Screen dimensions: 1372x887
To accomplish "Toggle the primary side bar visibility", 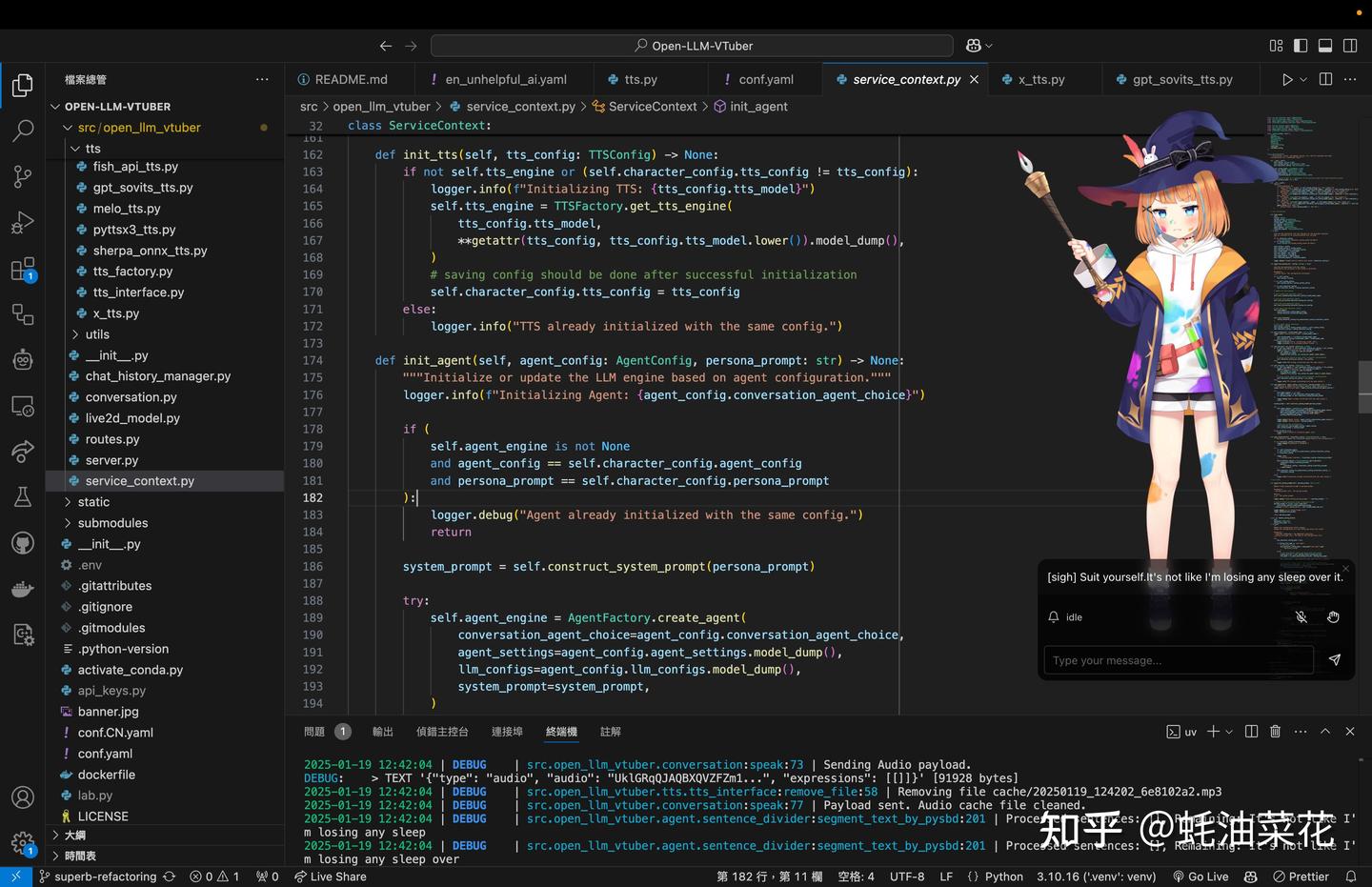I will point(1301,46).
